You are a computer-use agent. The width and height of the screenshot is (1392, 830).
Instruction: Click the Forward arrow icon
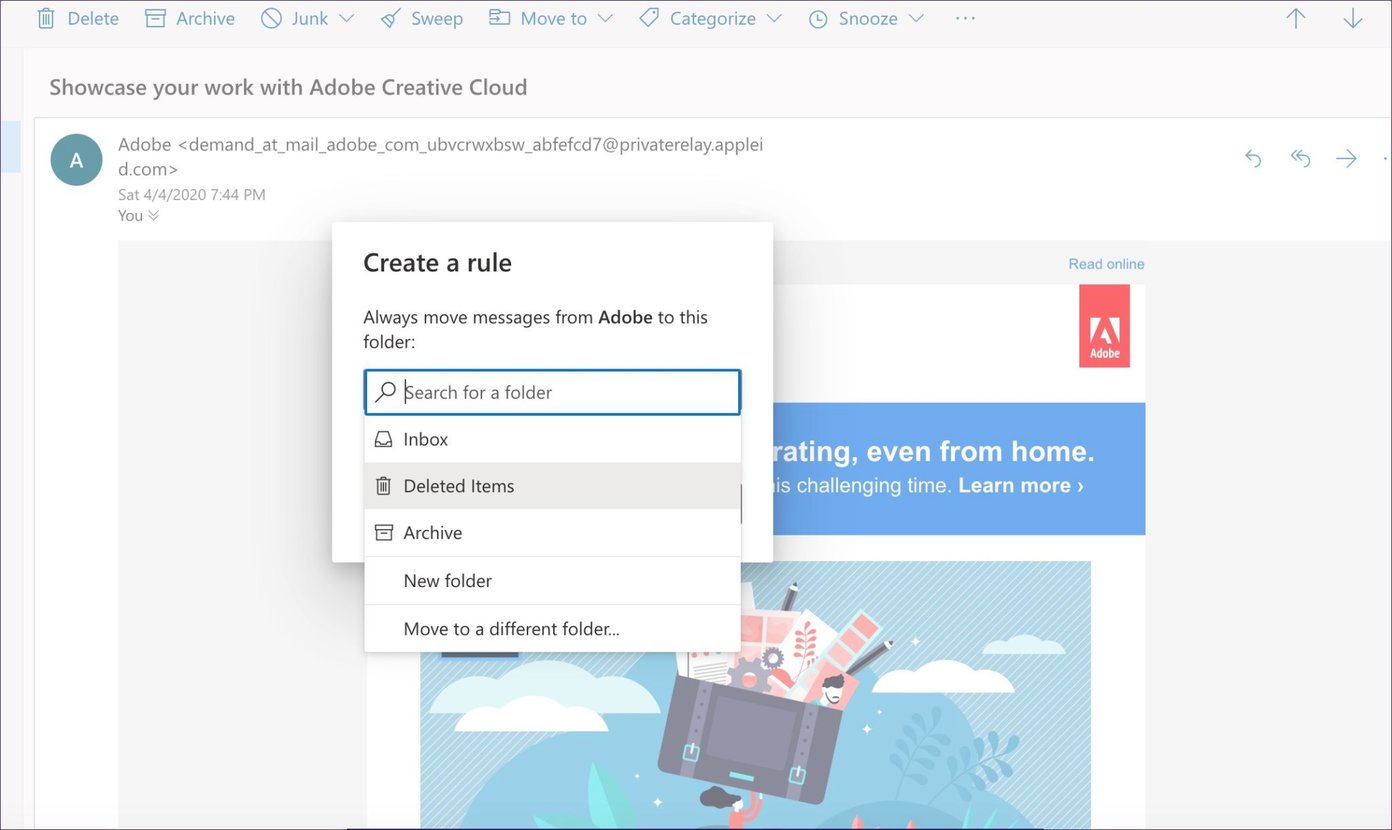pos(1347,158)
